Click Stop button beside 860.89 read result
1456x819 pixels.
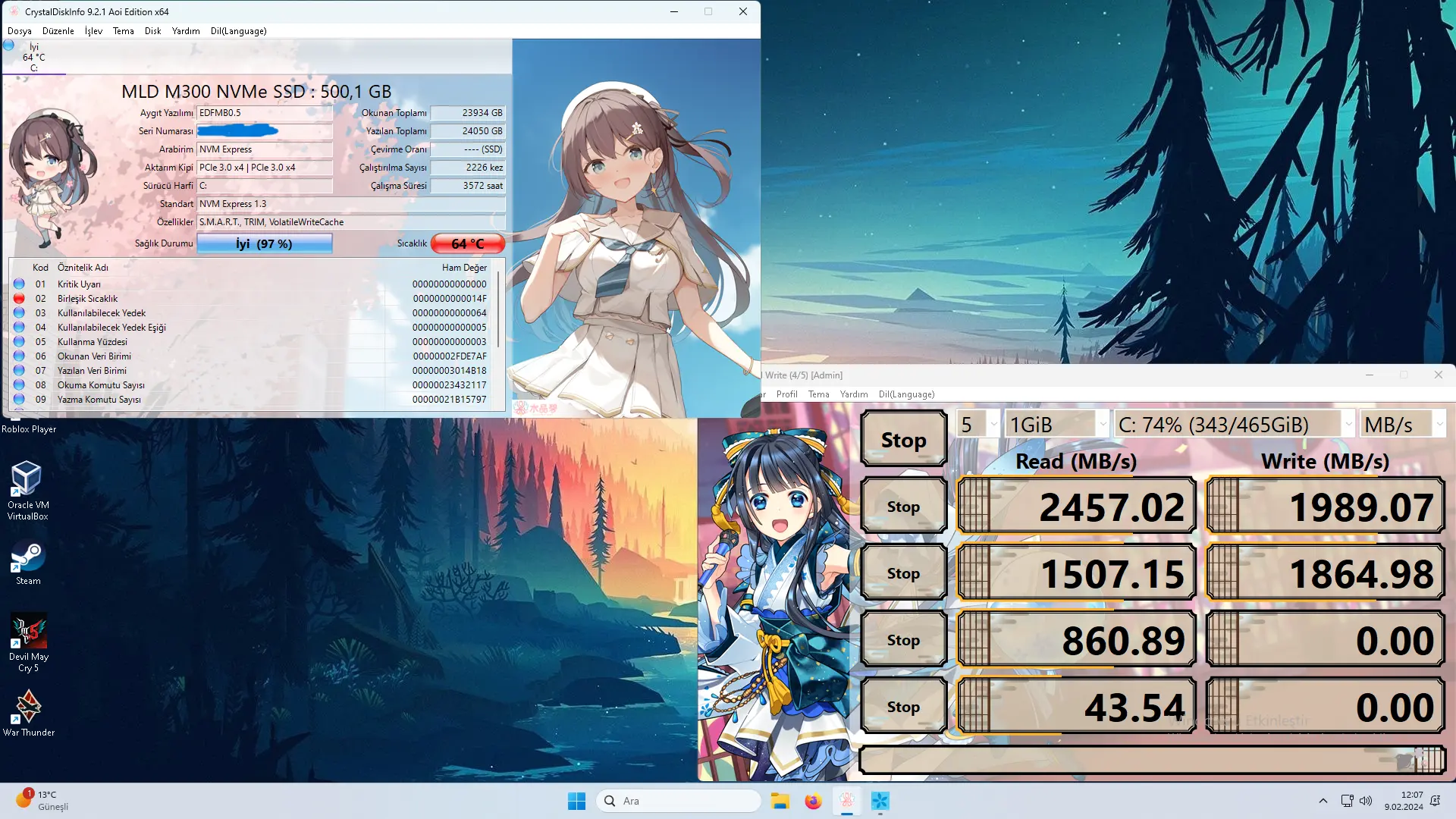(904, 639)
